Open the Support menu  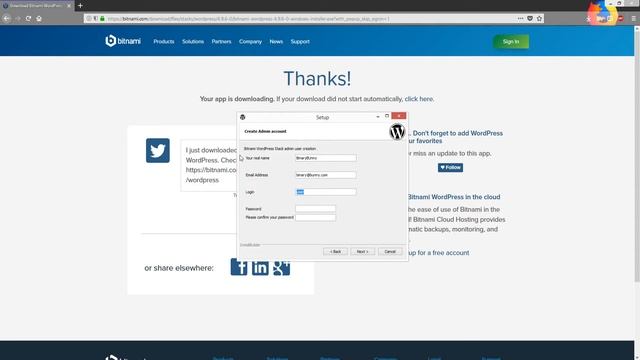point(300,41)
